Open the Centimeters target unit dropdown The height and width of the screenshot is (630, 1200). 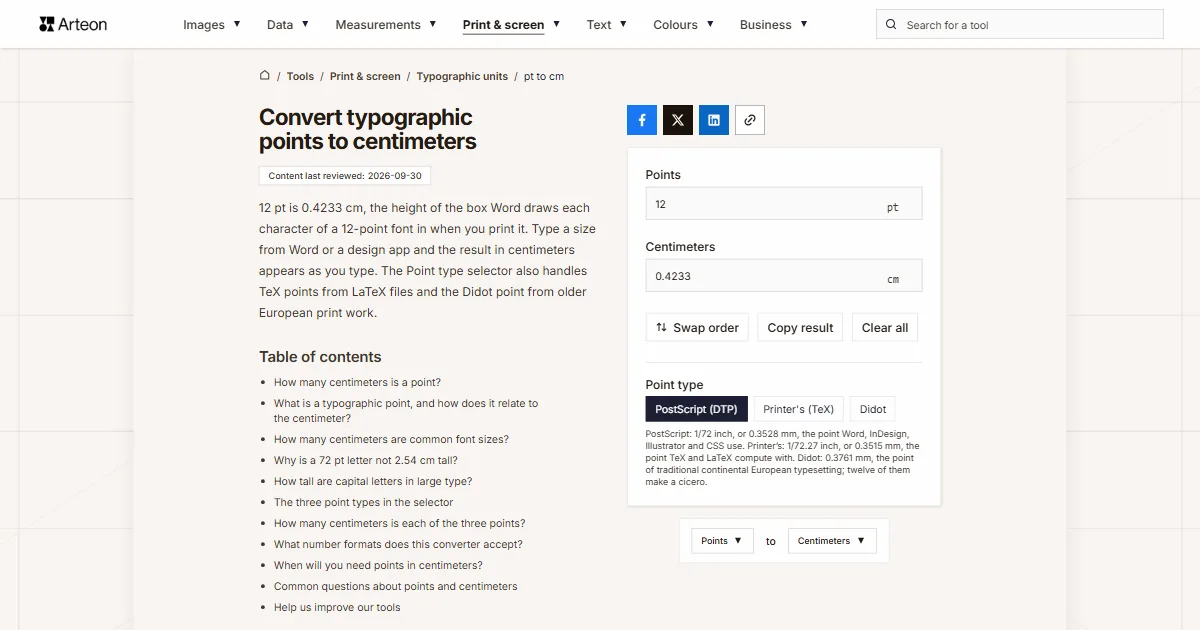[x=832, y=541]
